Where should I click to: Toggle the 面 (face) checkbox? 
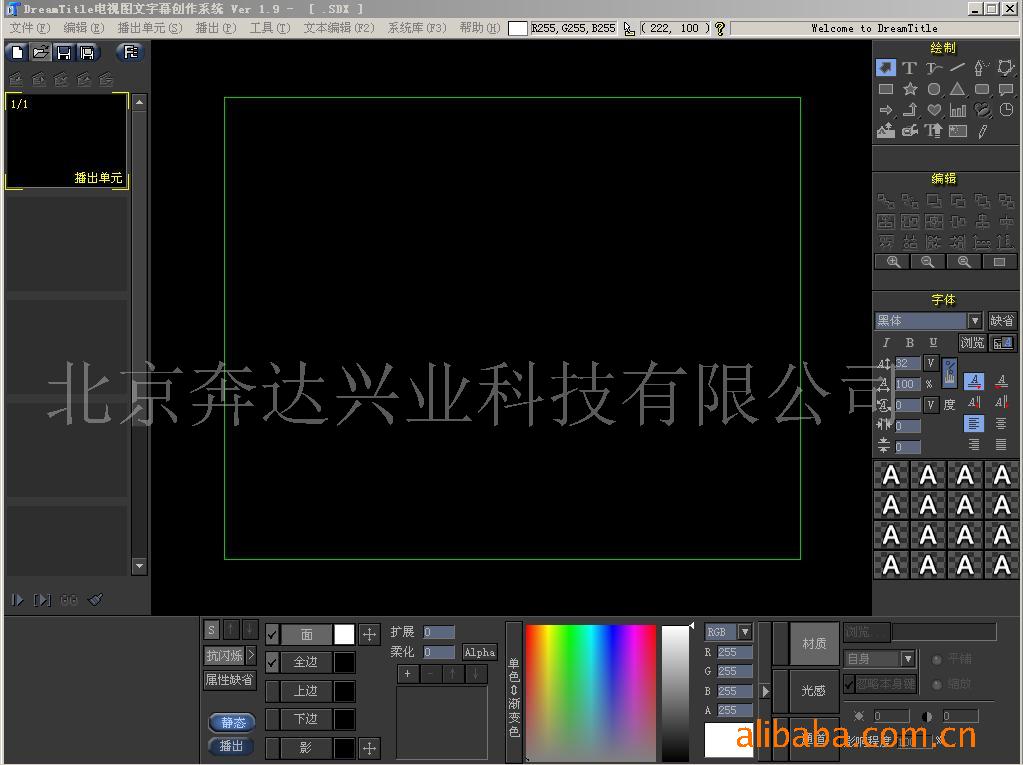click(x=272, y=633)
